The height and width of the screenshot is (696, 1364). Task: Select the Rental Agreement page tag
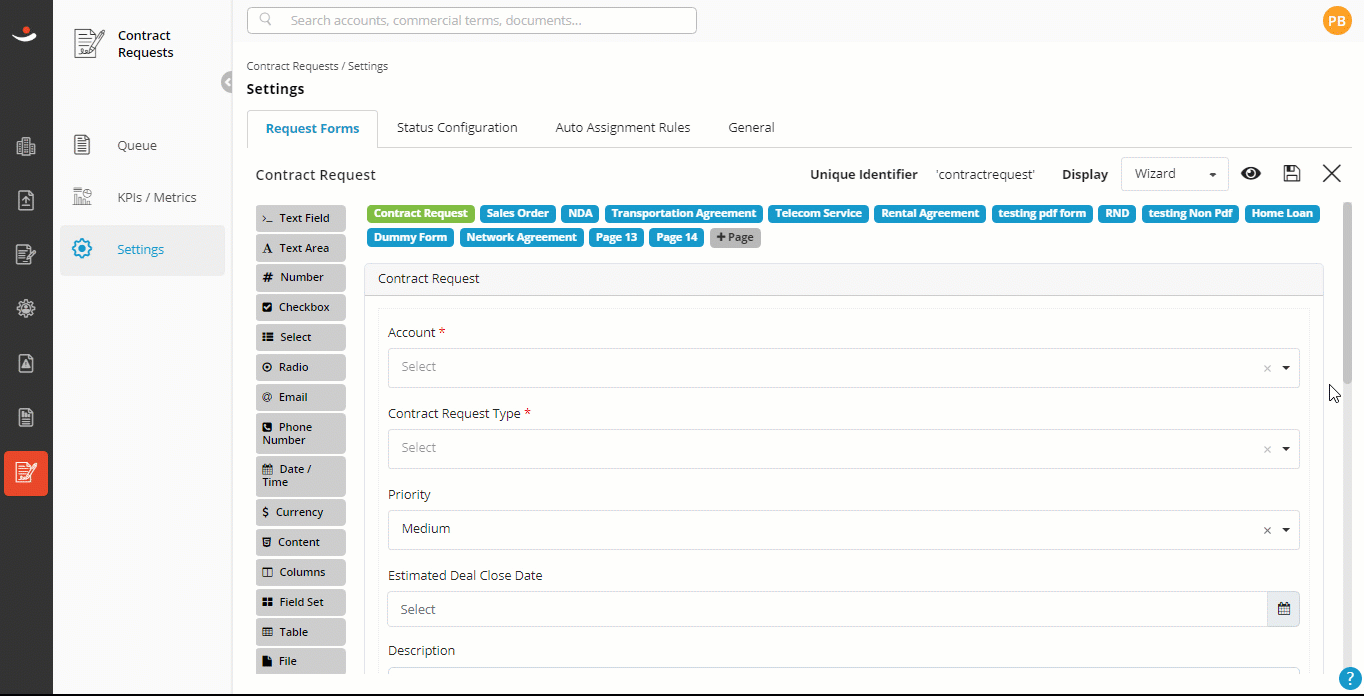click(x=931, y=214)
